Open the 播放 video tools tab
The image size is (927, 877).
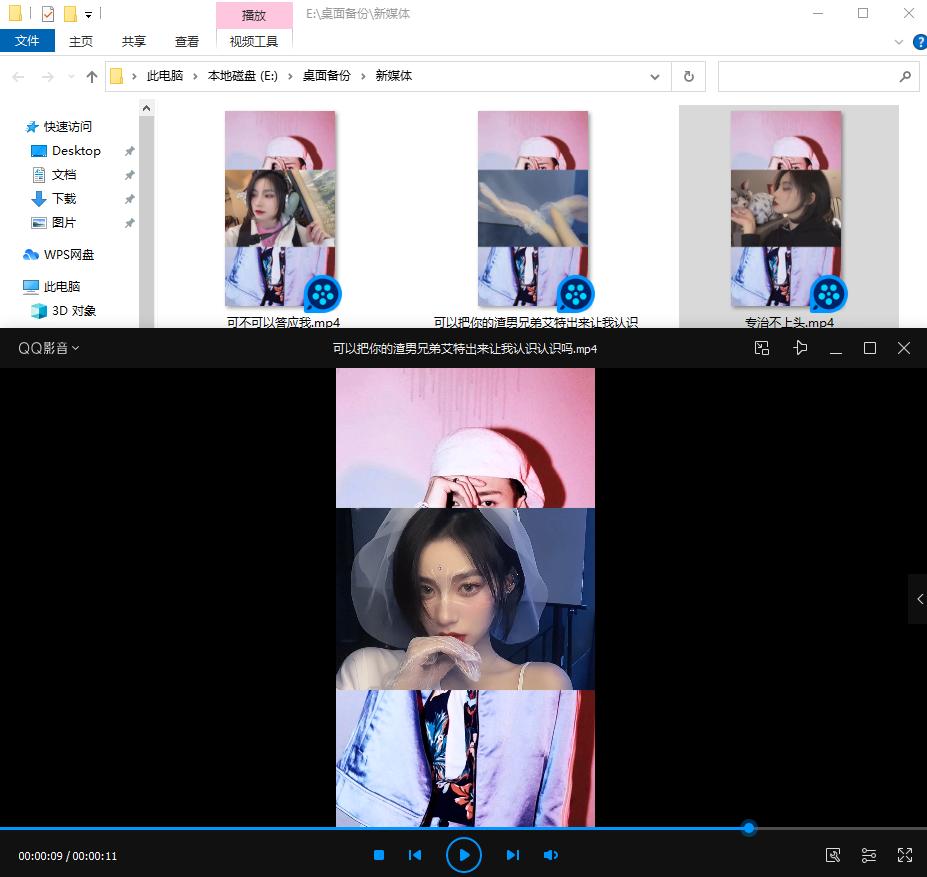[253, 15]
